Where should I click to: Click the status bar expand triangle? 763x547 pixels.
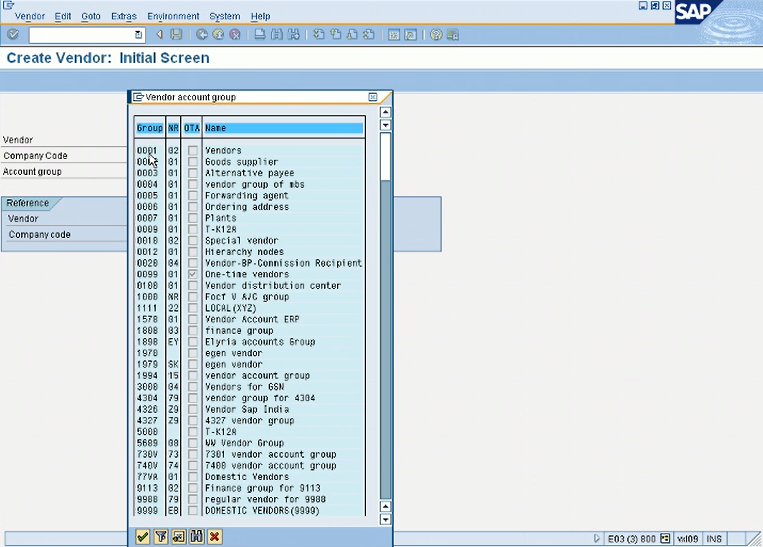point(597,539)
